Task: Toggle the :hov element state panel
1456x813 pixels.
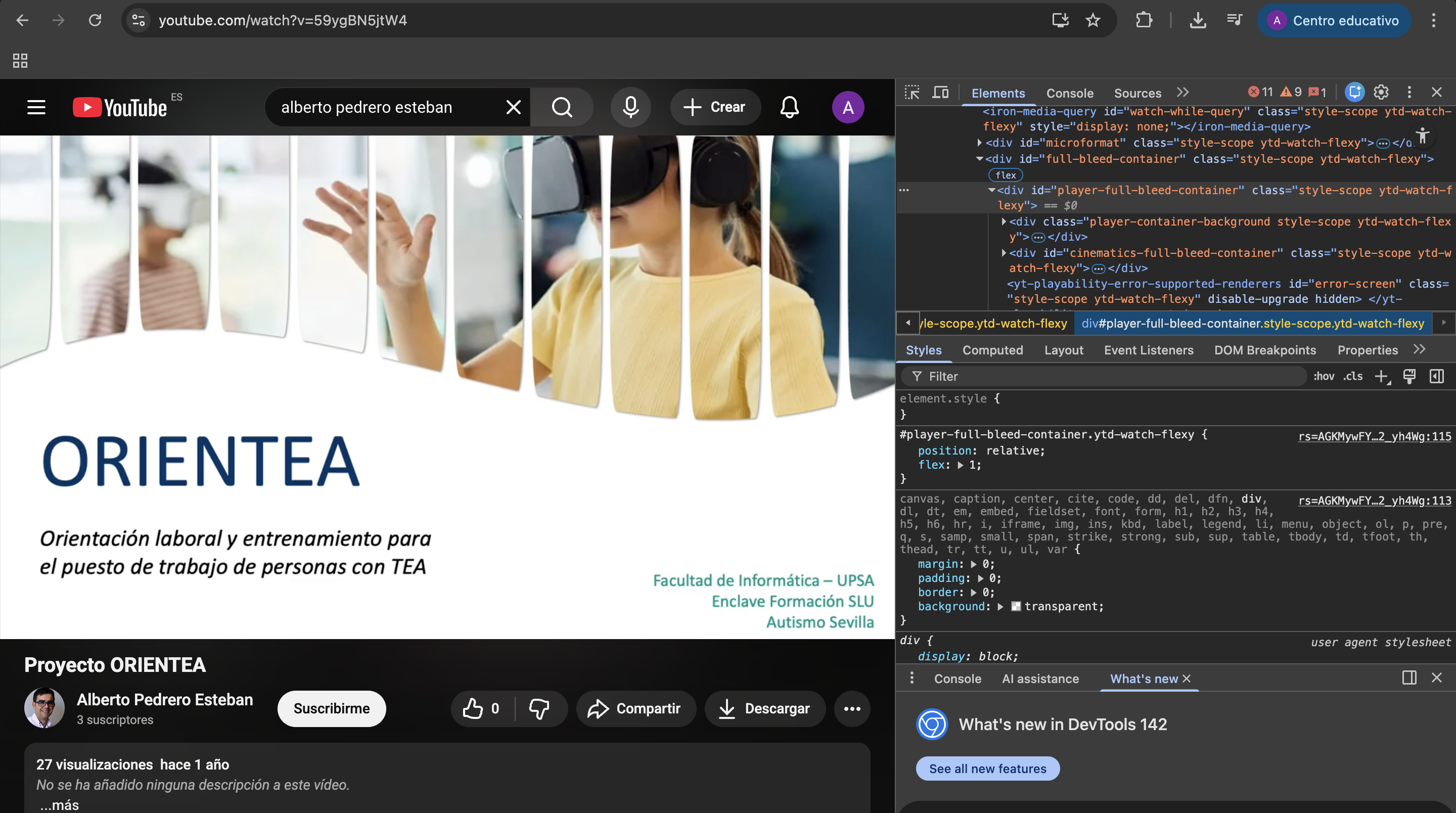Action: (1323, 376)
